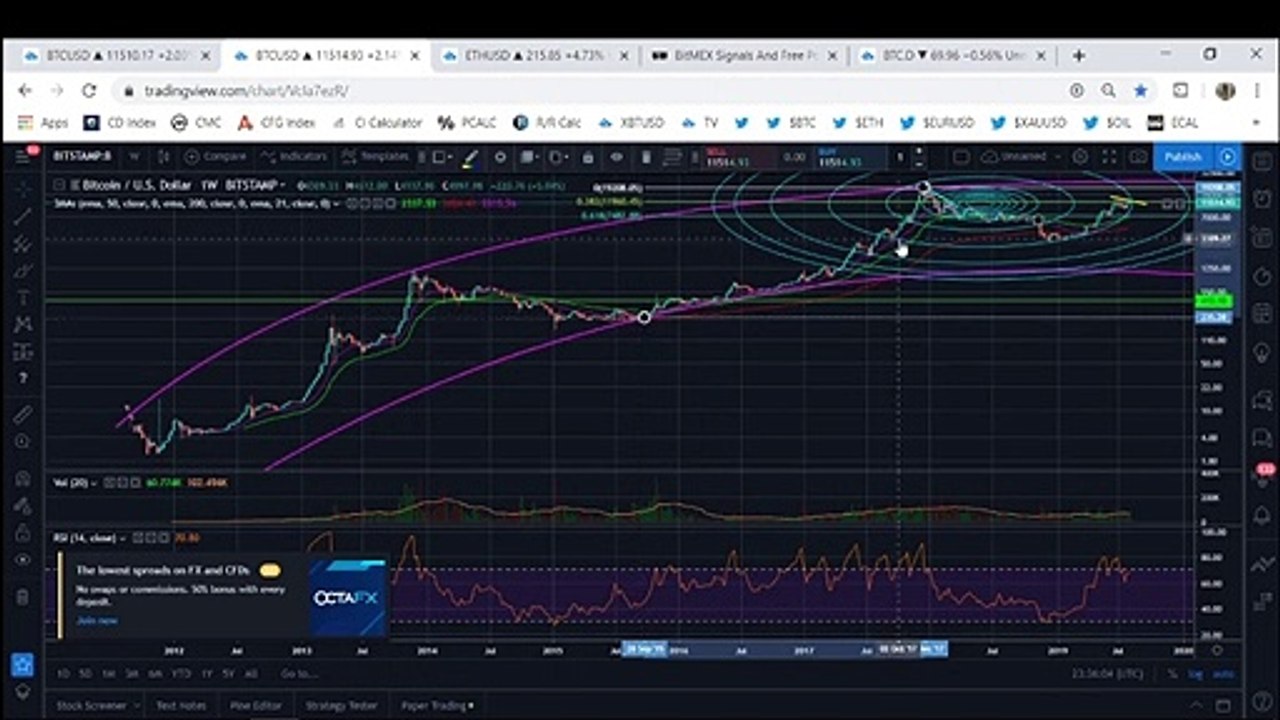Click the remove drawings trash icon in left toolbar
1280x720 pixels.
click(22, 597)
